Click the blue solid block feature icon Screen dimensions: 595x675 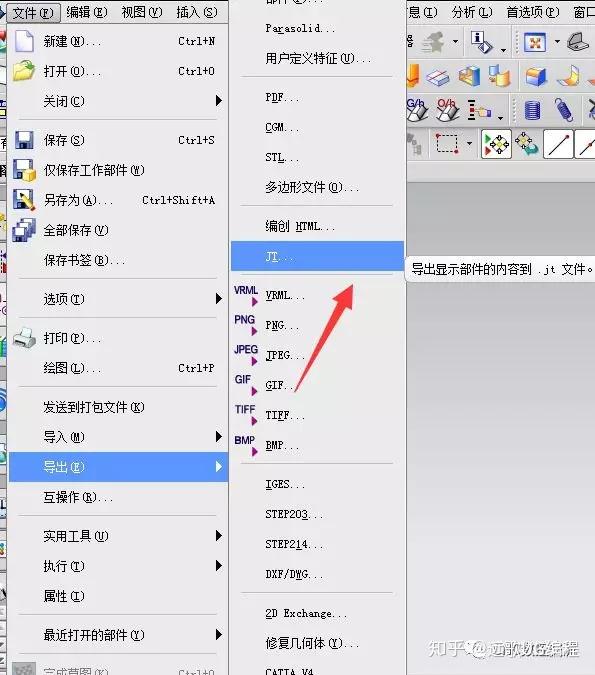[536, 77]
